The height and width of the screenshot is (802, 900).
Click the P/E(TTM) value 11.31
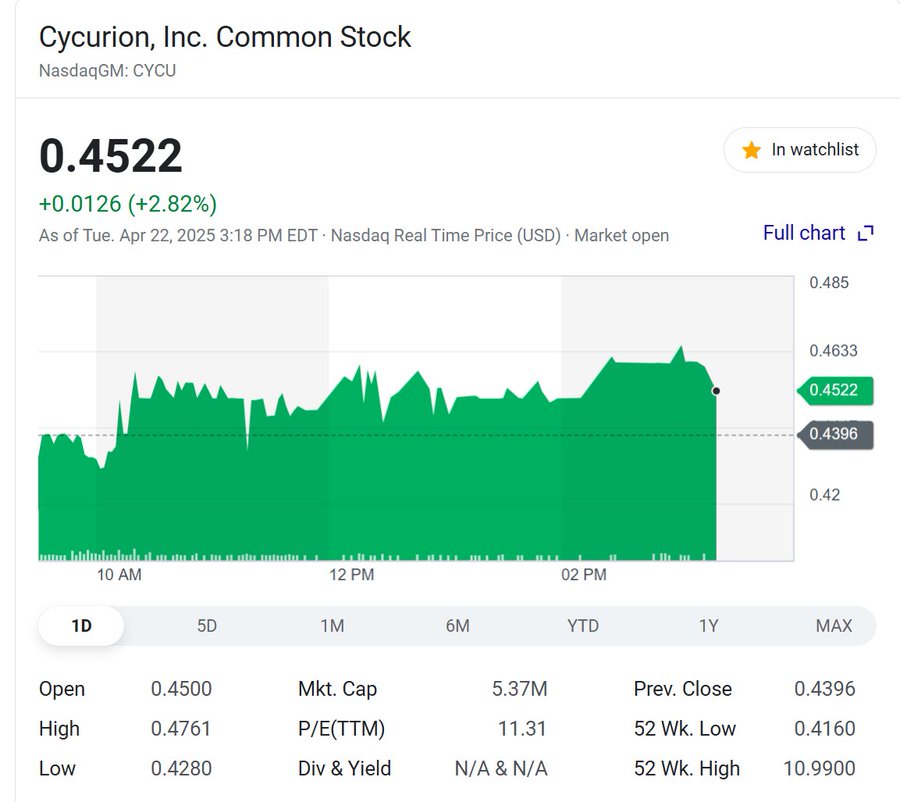(522, 729)
